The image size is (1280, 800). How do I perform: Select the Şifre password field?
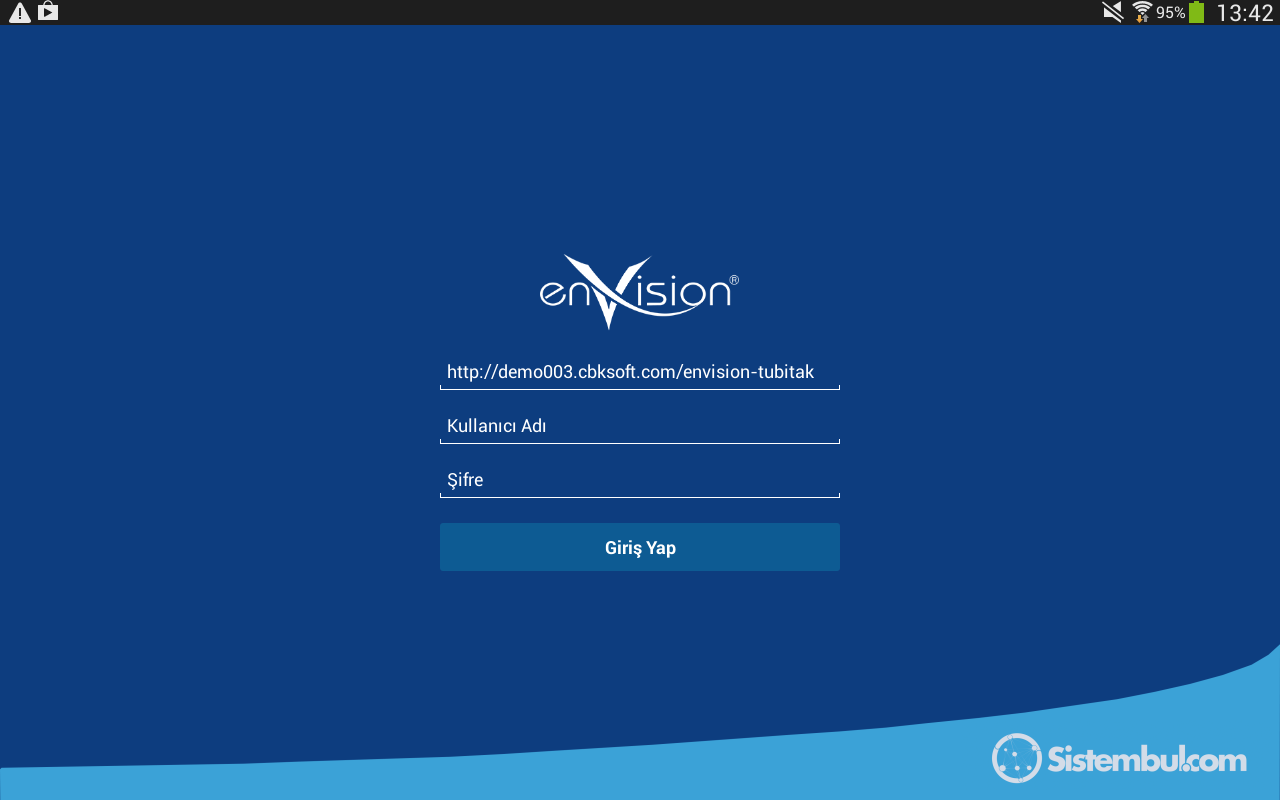pos(640,480)
